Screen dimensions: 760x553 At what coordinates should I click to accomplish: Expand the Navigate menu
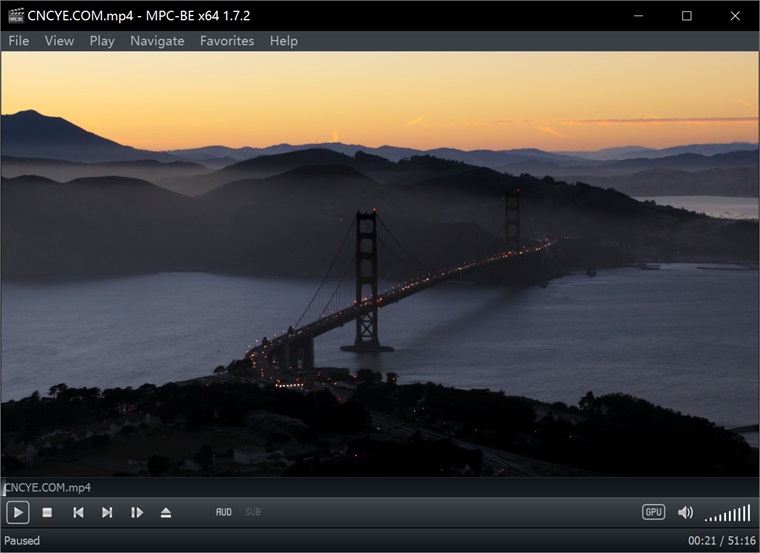157,41
